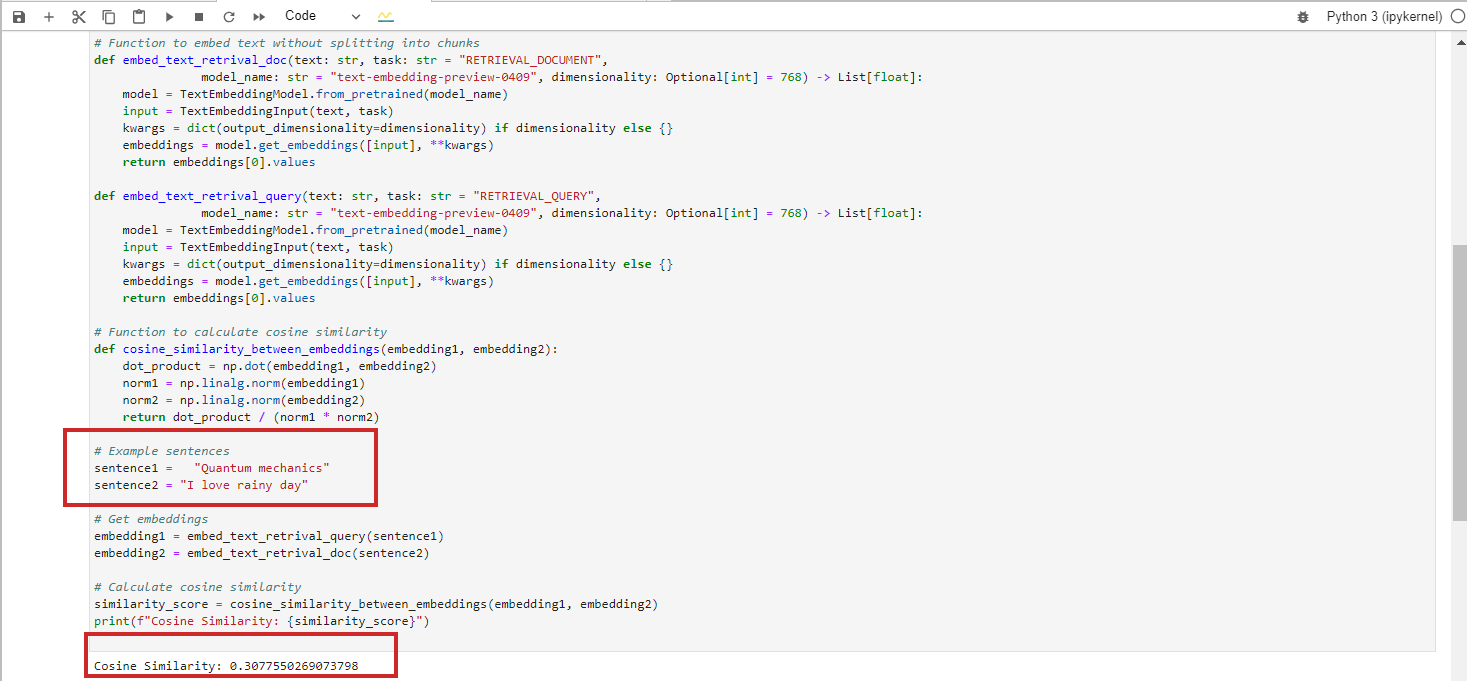Restart kernel and run all cells
Screen dimensions: 1467x681
click(256, 16)
